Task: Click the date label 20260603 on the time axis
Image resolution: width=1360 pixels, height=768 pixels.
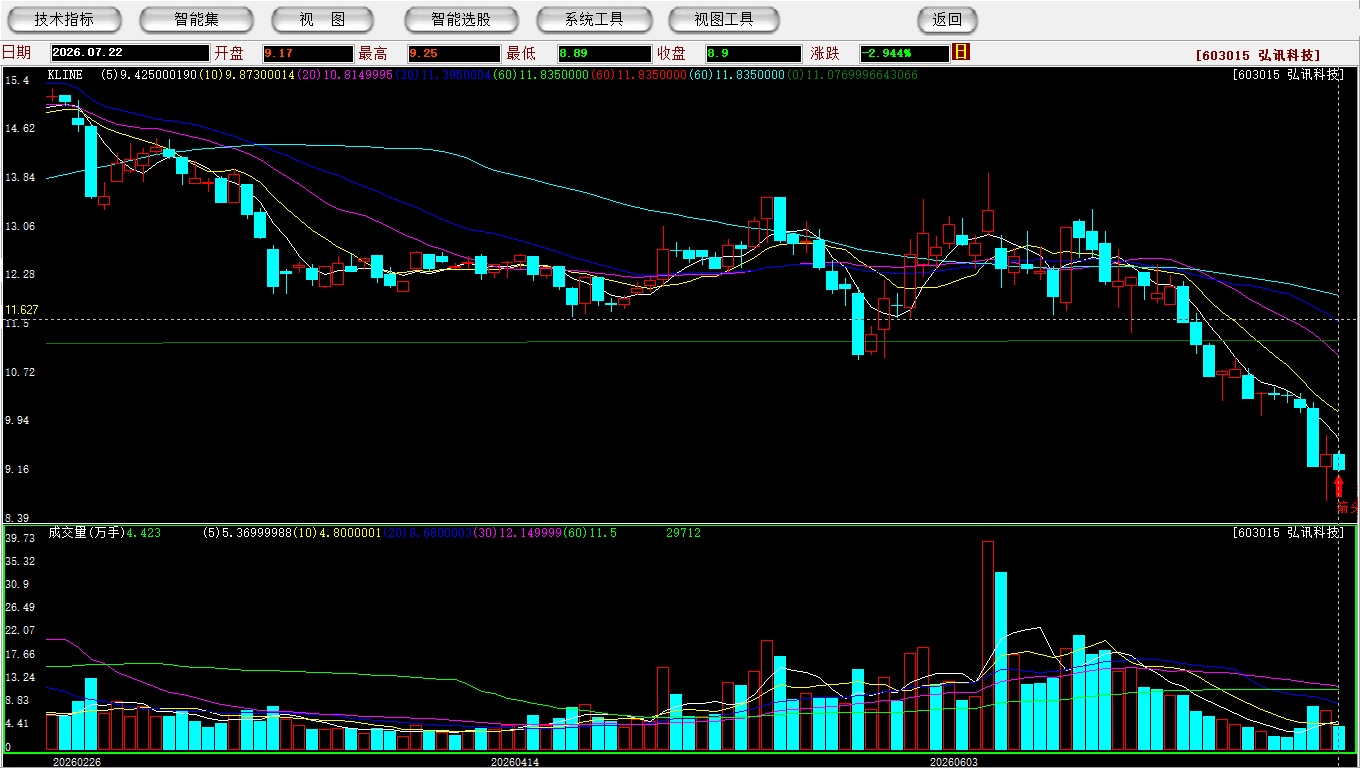Action: [954, 761]
